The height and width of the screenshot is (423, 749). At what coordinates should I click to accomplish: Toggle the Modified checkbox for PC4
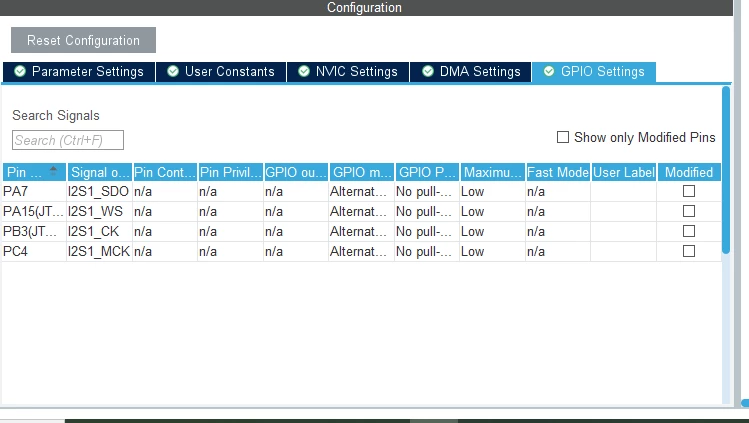689,251
